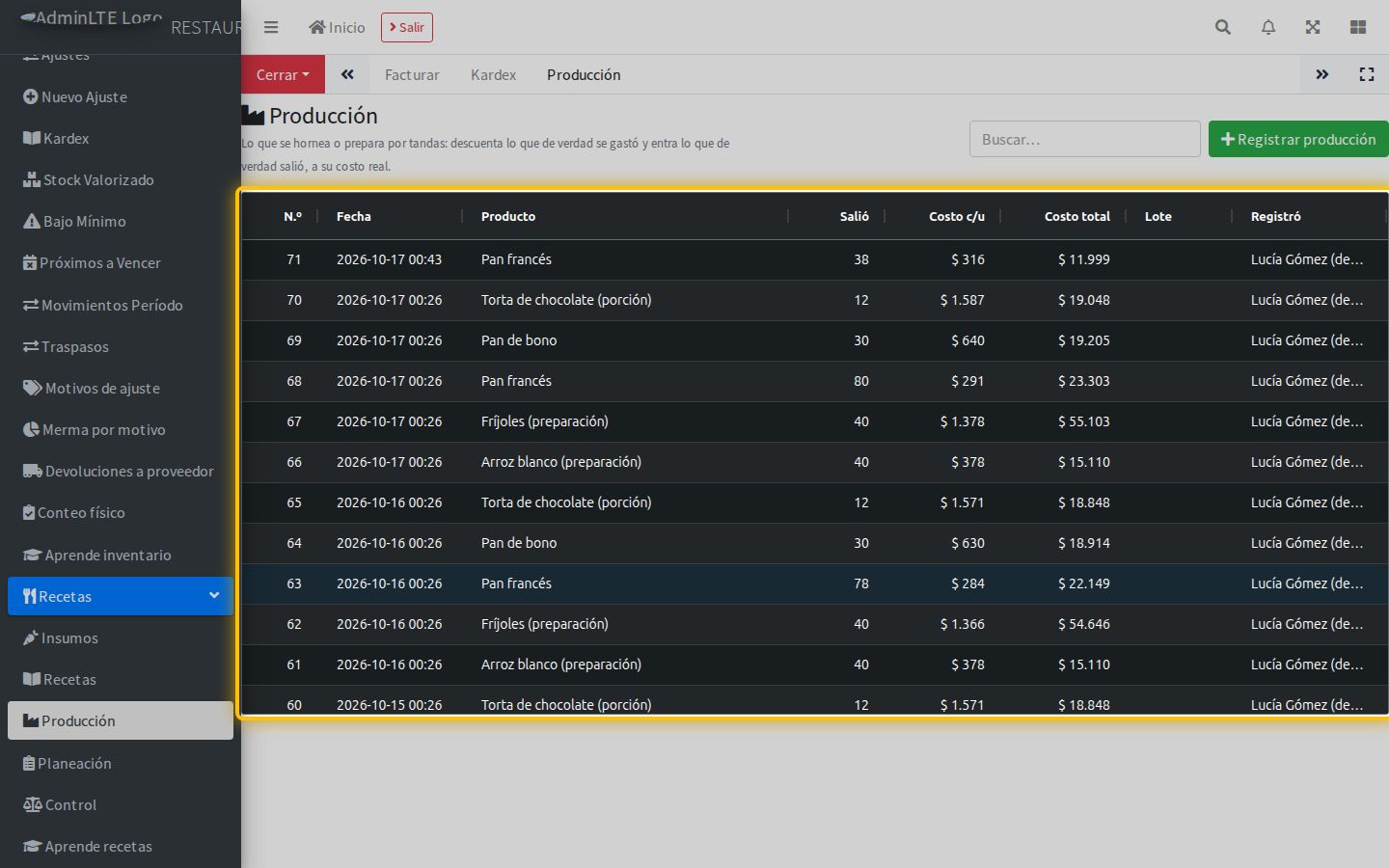Open Traspasos sidebar item

pyautogui.click(x=121, y=346)
